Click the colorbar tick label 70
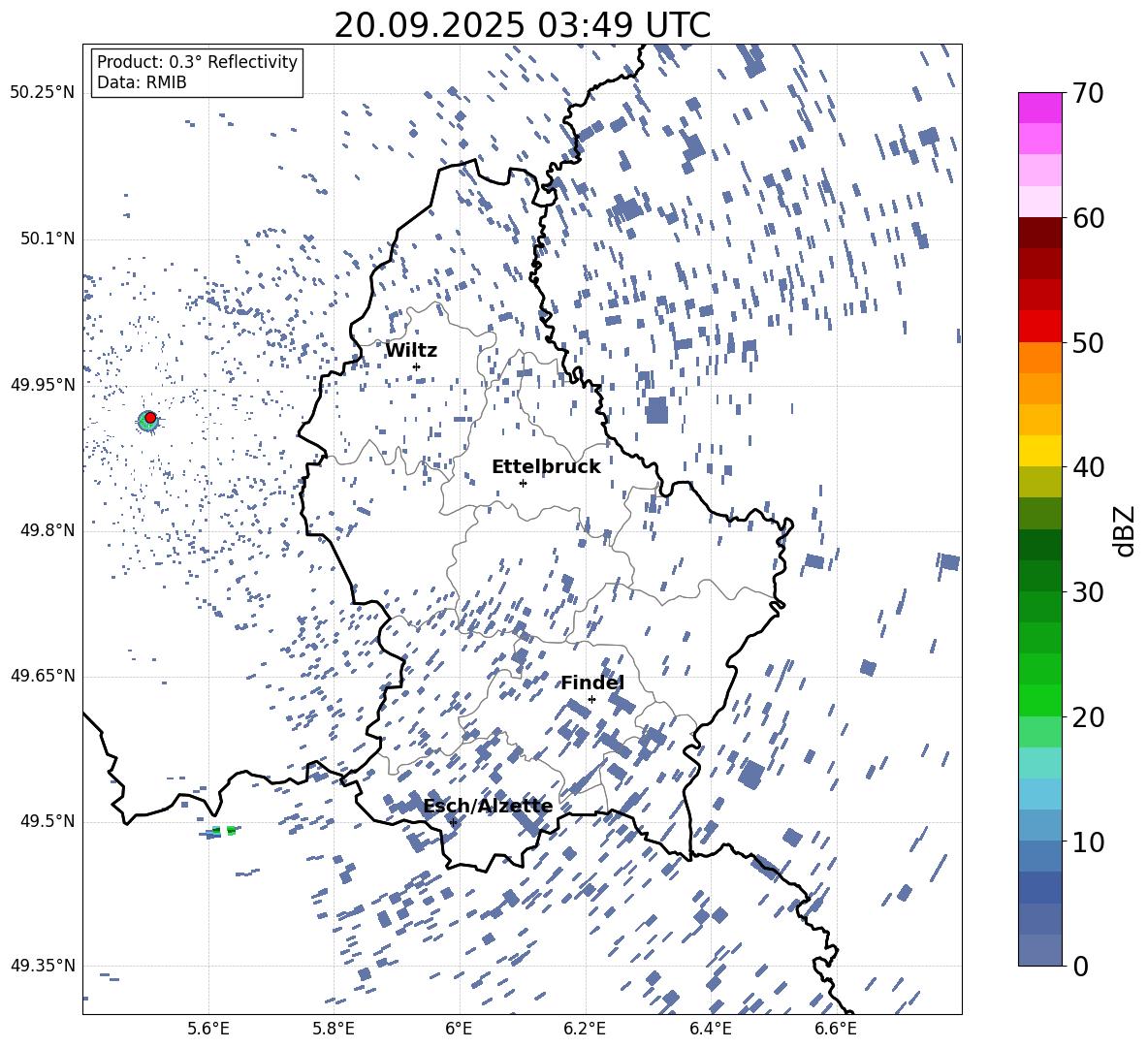This screenshot has height=1048, width=1148. pos(1088,93)
